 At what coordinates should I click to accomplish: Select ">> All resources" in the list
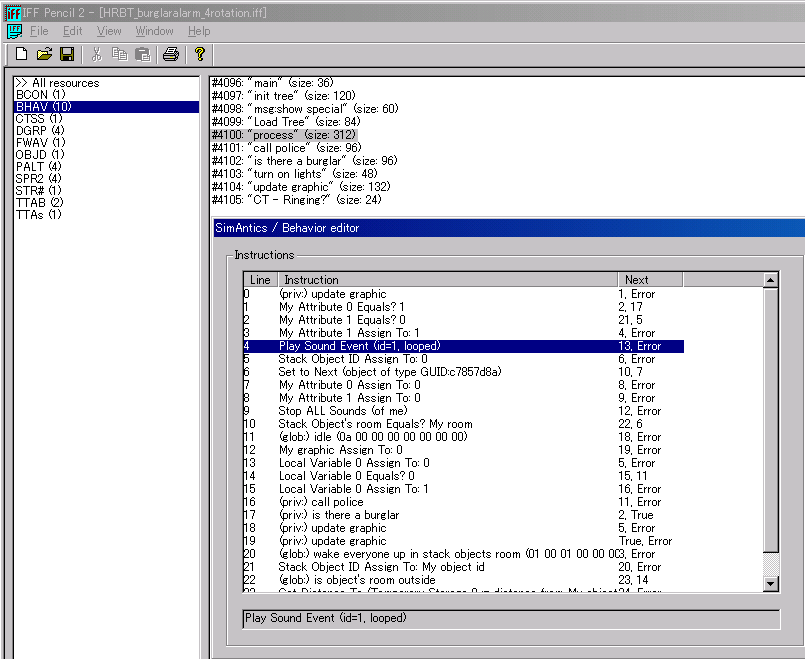57,83
